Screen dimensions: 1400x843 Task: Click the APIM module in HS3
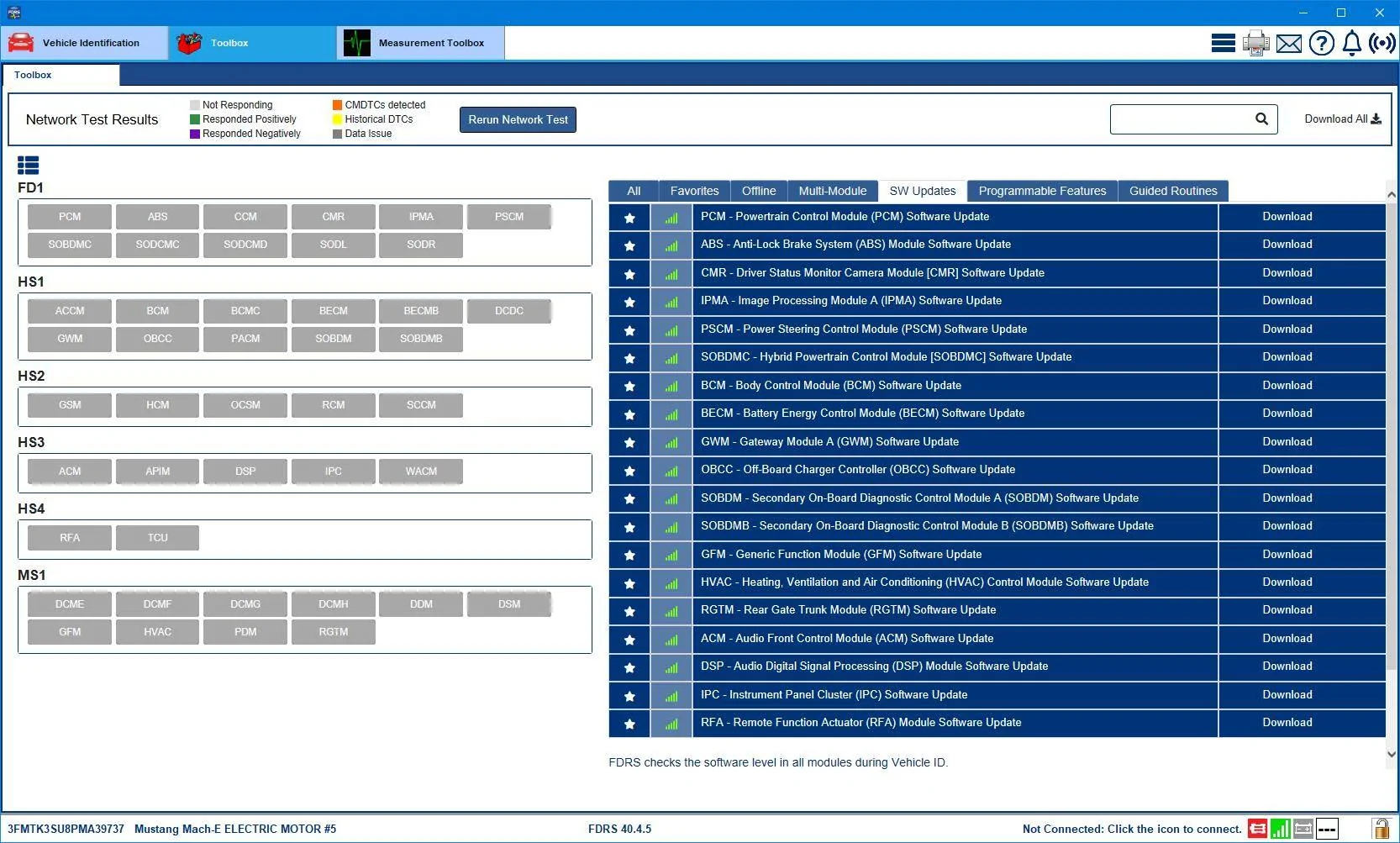[158, 472]
